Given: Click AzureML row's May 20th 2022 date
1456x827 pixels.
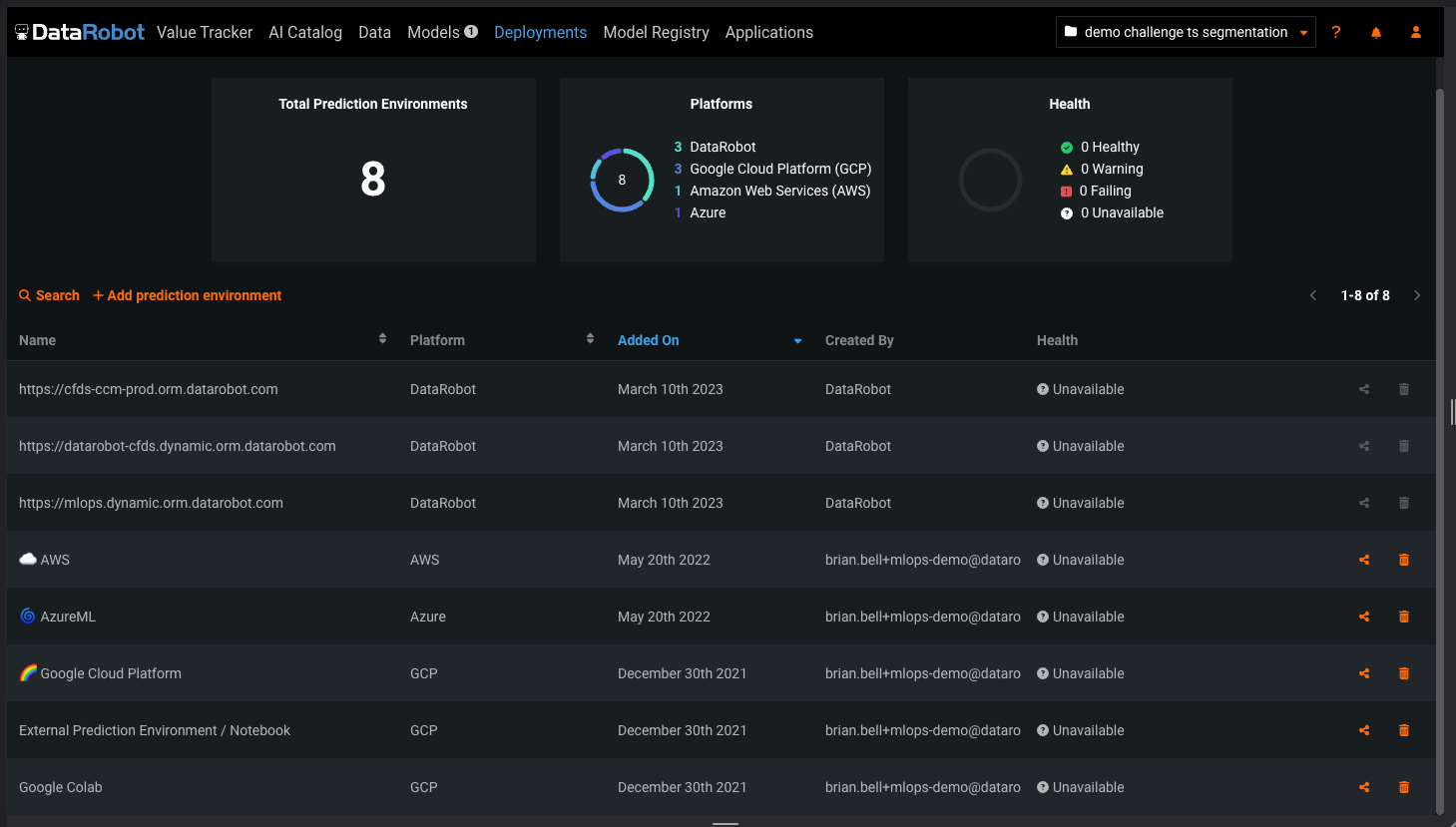Looking at the screenshot, I should click(x=664, y=617).
